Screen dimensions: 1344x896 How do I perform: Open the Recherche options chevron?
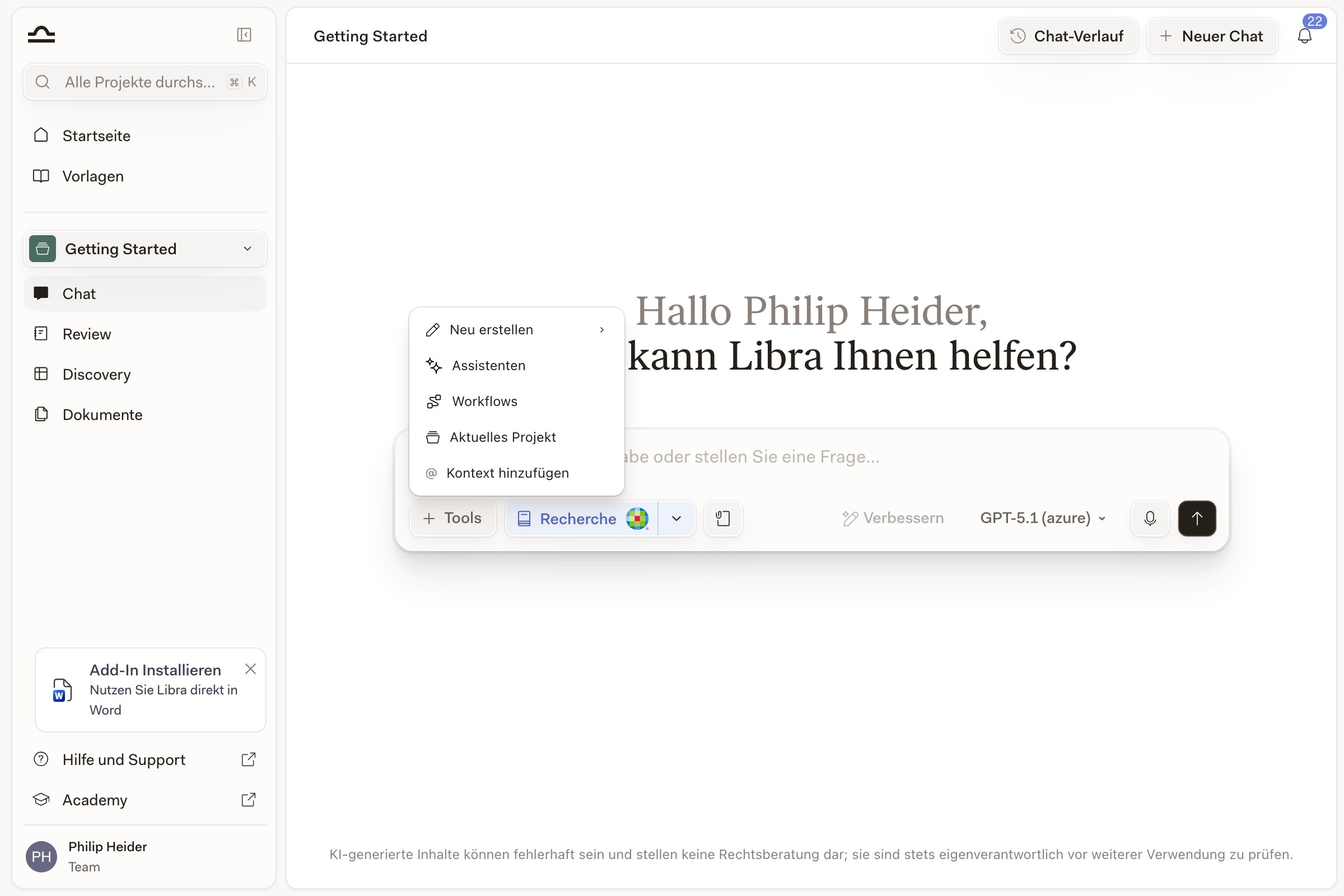click(x=676, y=519)
